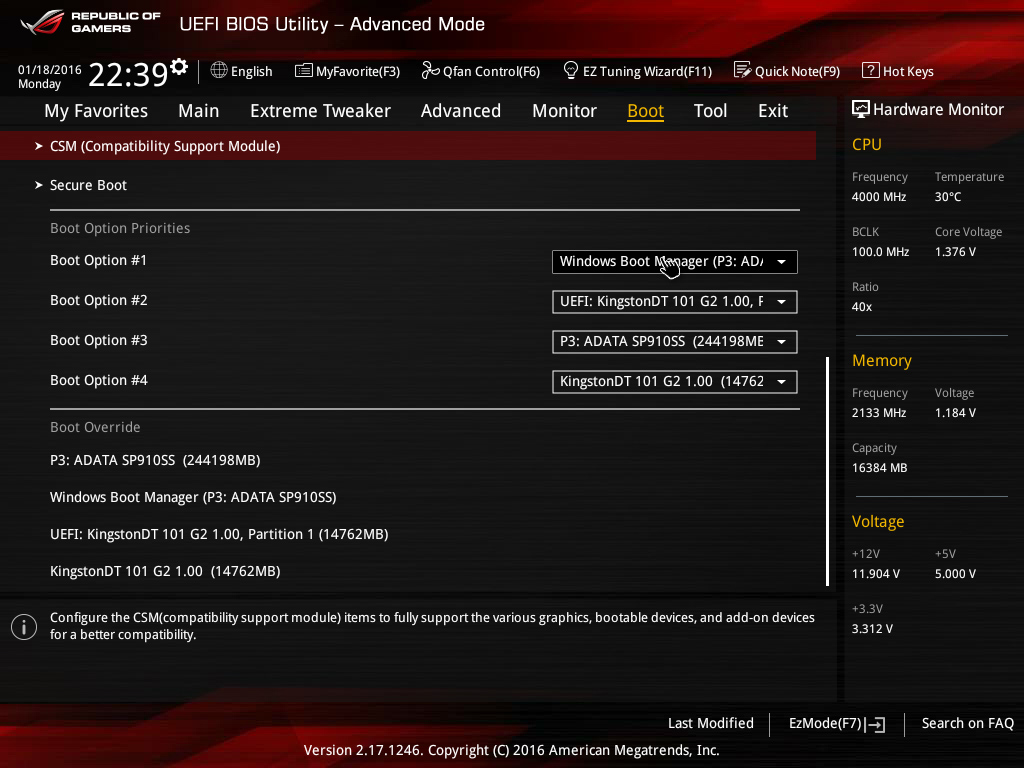The image size is (1024, 768).
Task: Click the ROG logo
Action: point(42,22)
